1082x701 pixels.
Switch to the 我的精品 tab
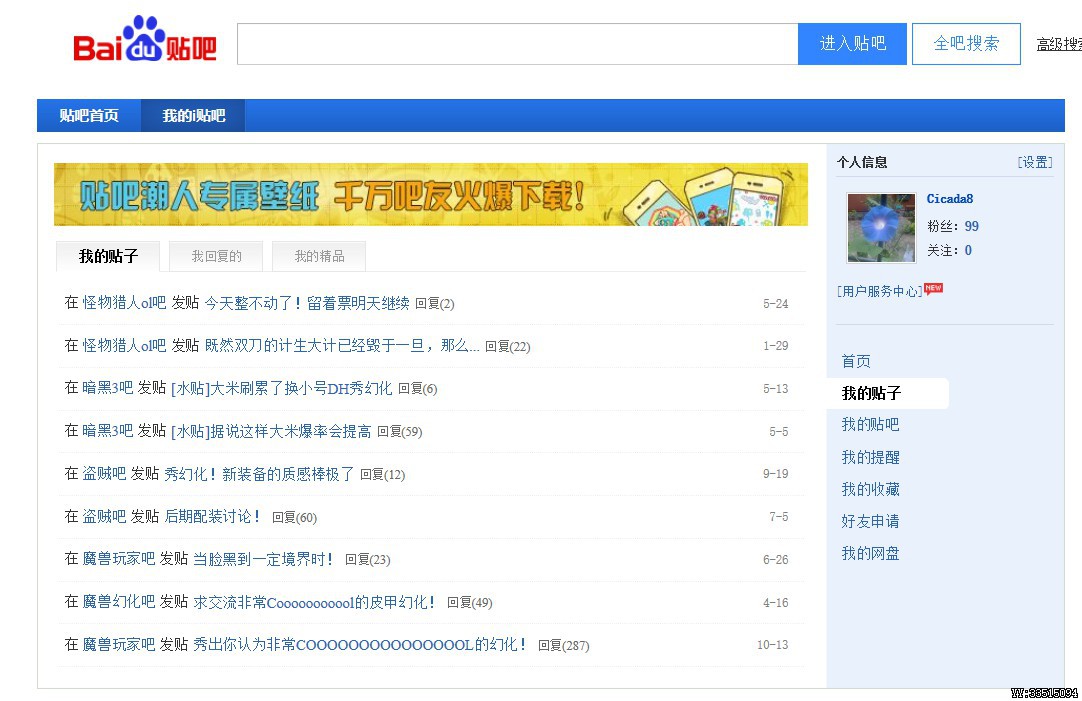pyautogui.click(x=319, y=256)
